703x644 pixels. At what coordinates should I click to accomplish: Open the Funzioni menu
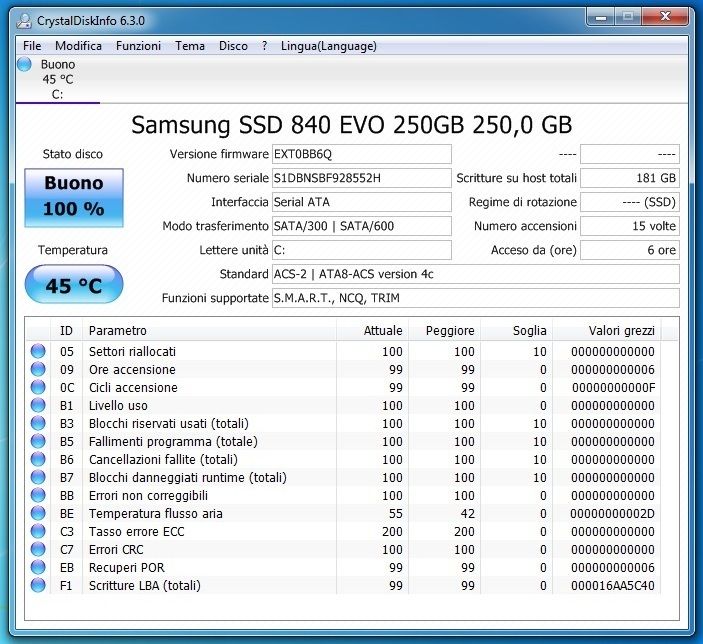point(138,46)
